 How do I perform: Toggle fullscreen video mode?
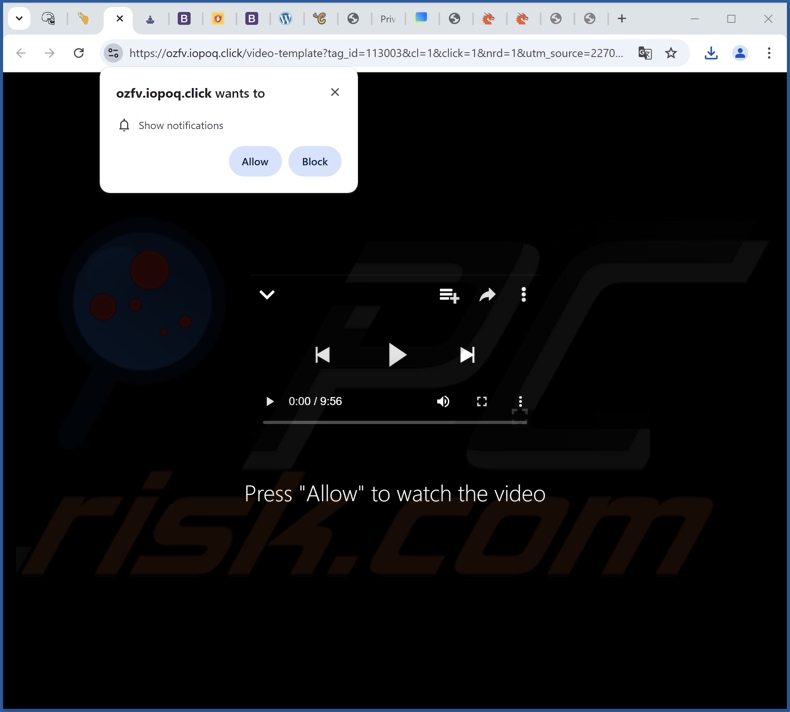click(482, 402)
